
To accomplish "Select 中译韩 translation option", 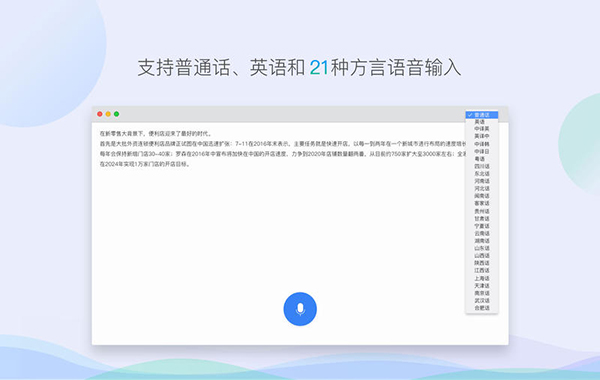I will pyautogui.click(x=482, y=144).
